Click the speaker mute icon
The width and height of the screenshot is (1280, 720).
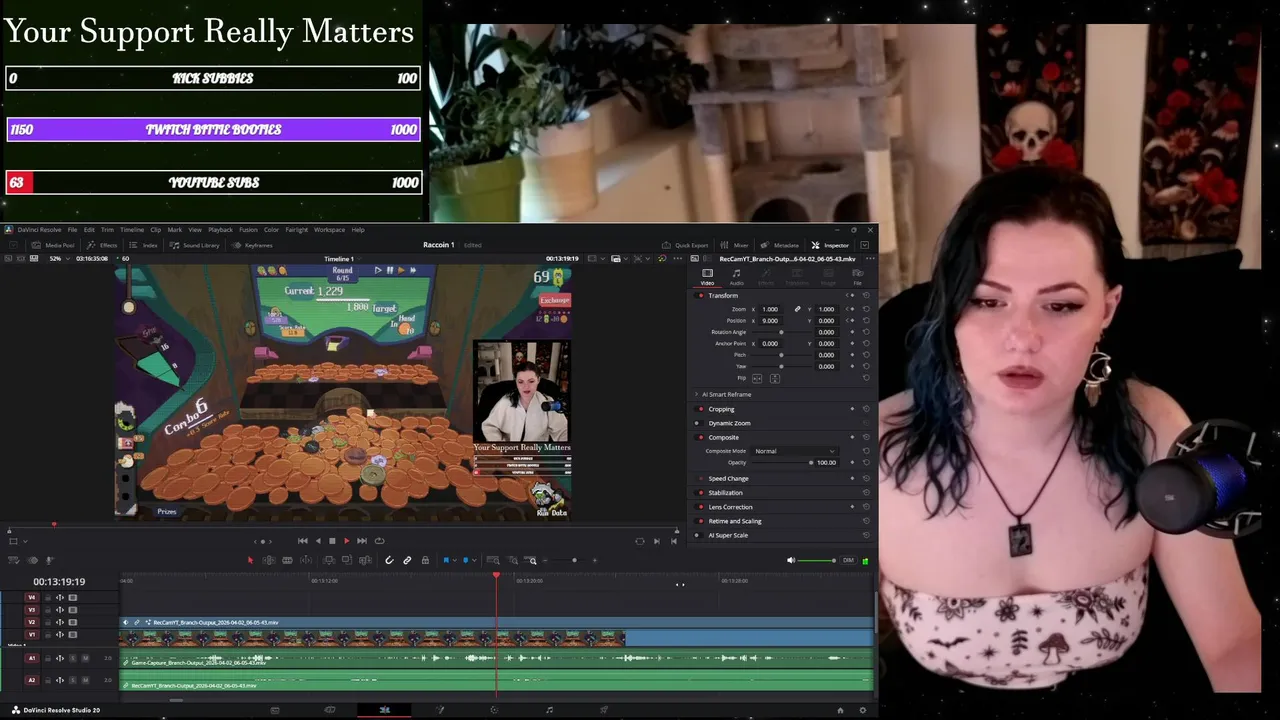[791, 560]
